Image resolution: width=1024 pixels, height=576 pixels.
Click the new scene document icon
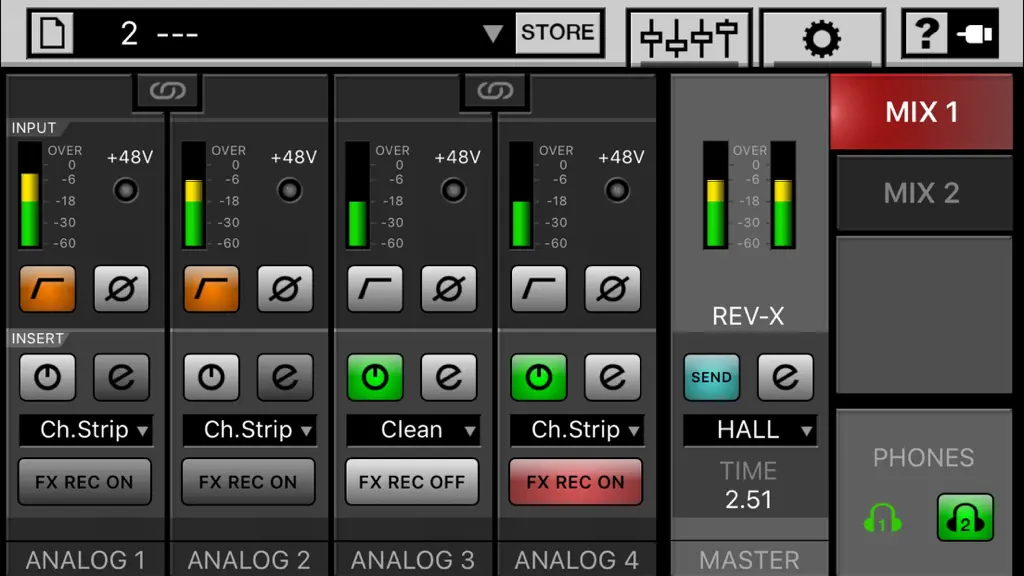(x=52, y=33)
